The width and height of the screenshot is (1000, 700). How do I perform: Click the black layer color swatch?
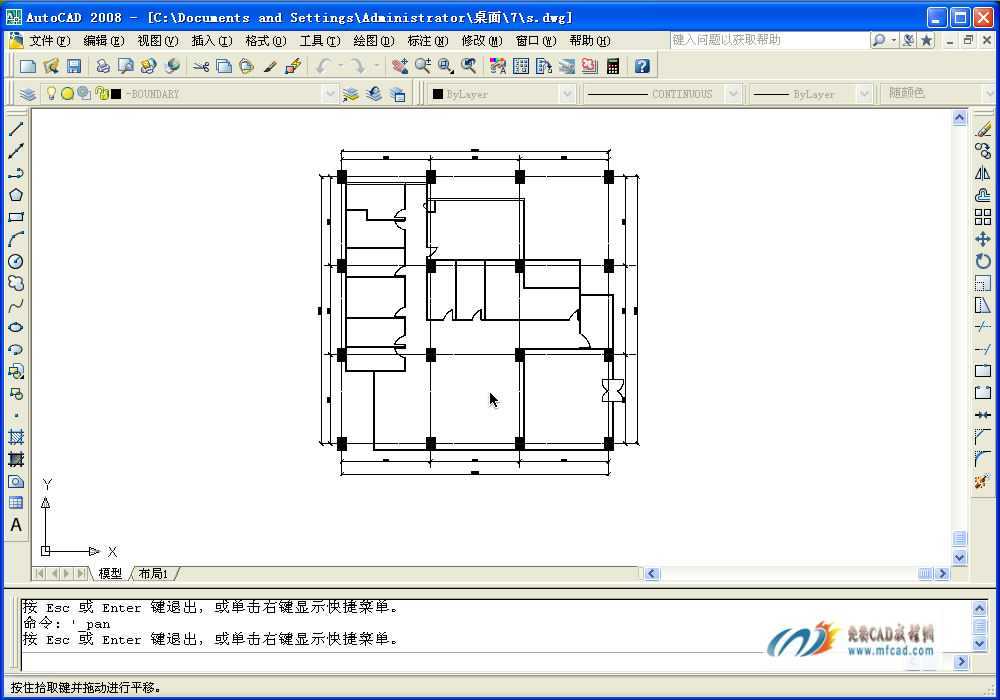pyautogui.click(x=116, y=94)
